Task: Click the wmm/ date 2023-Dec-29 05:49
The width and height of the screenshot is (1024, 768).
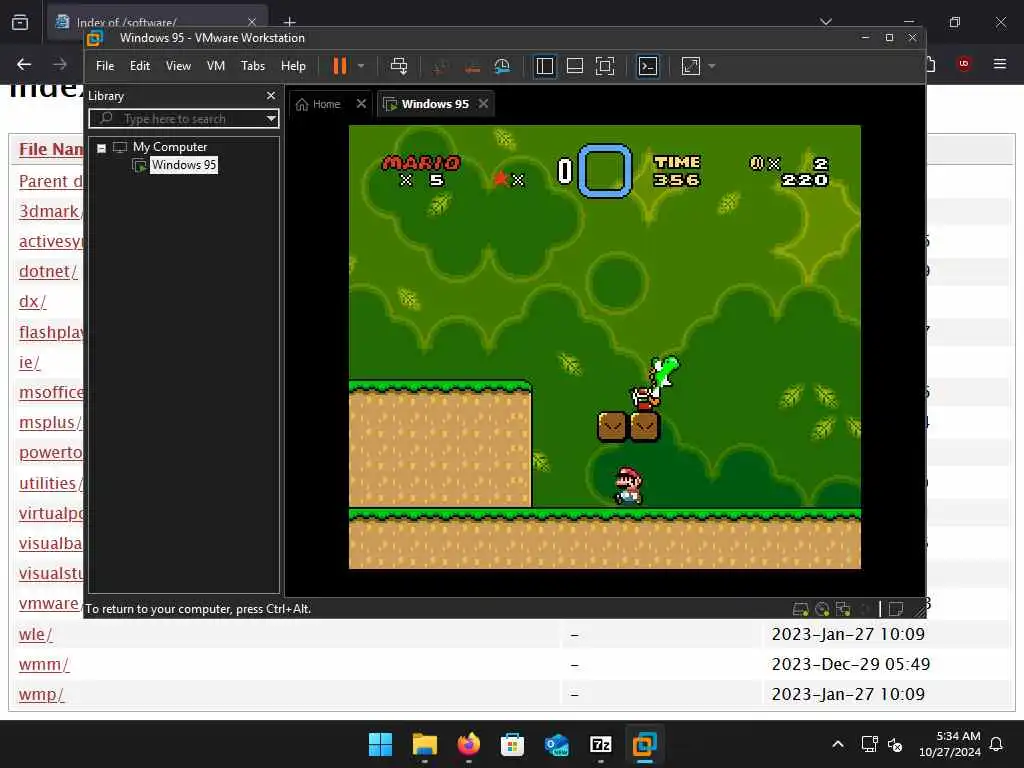Action: point(850,664)
